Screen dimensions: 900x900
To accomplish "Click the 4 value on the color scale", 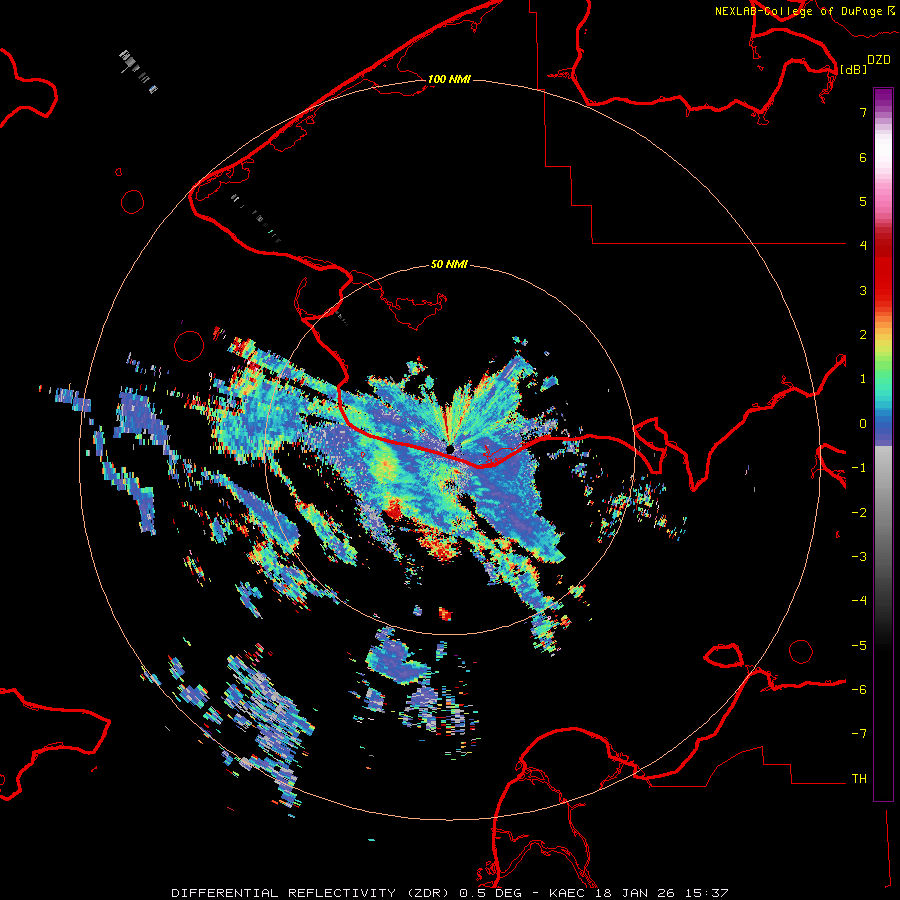I will click(x=863, y=246).
